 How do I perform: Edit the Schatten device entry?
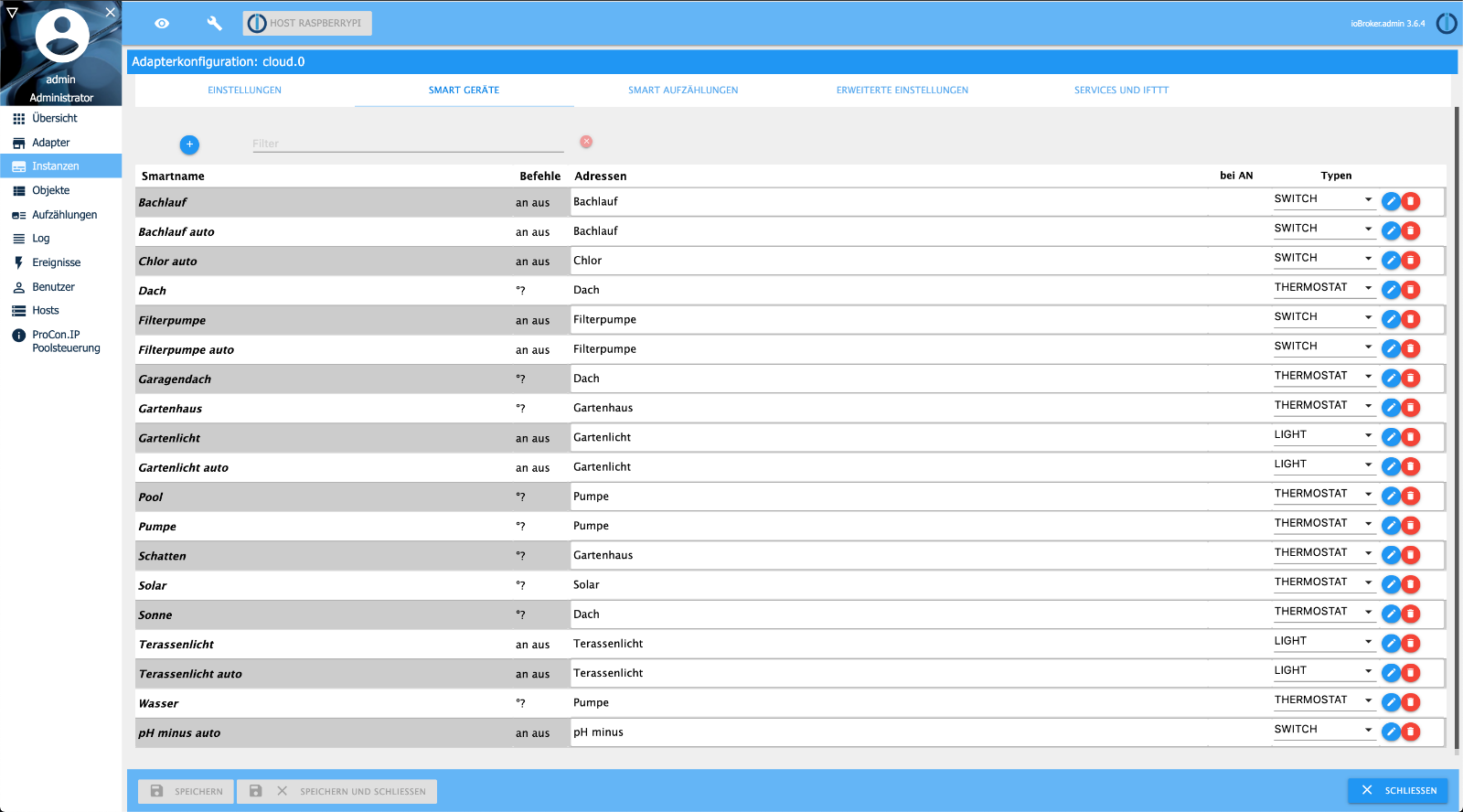click(1391, 555)
